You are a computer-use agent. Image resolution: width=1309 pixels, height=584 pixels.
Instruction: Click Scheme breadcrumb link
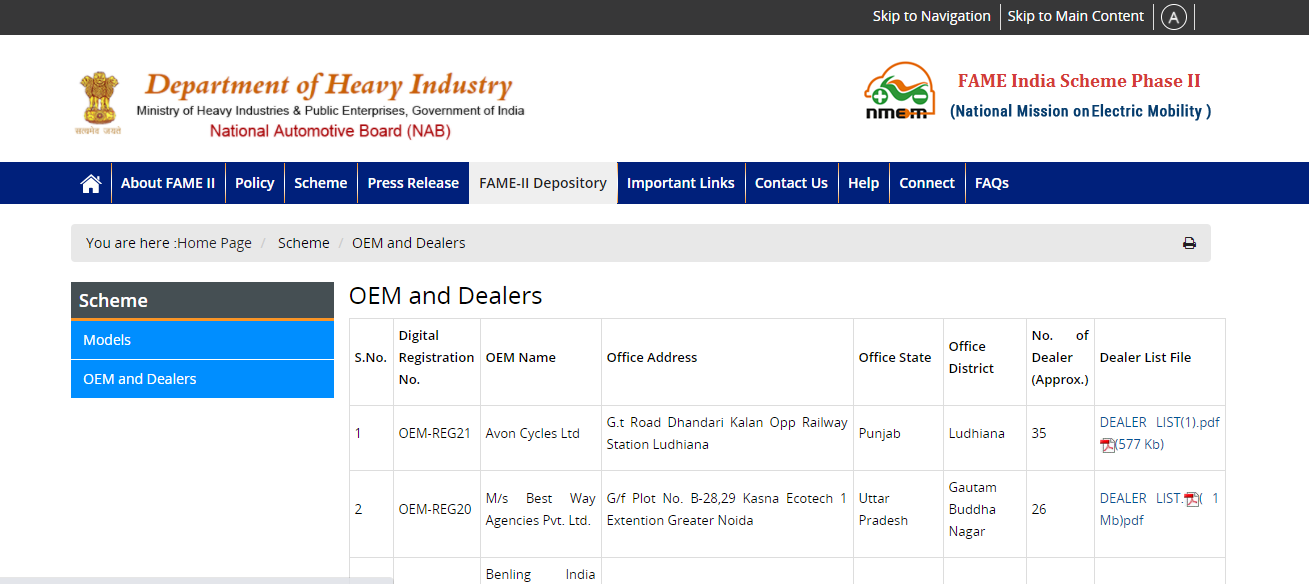[304, 243]
